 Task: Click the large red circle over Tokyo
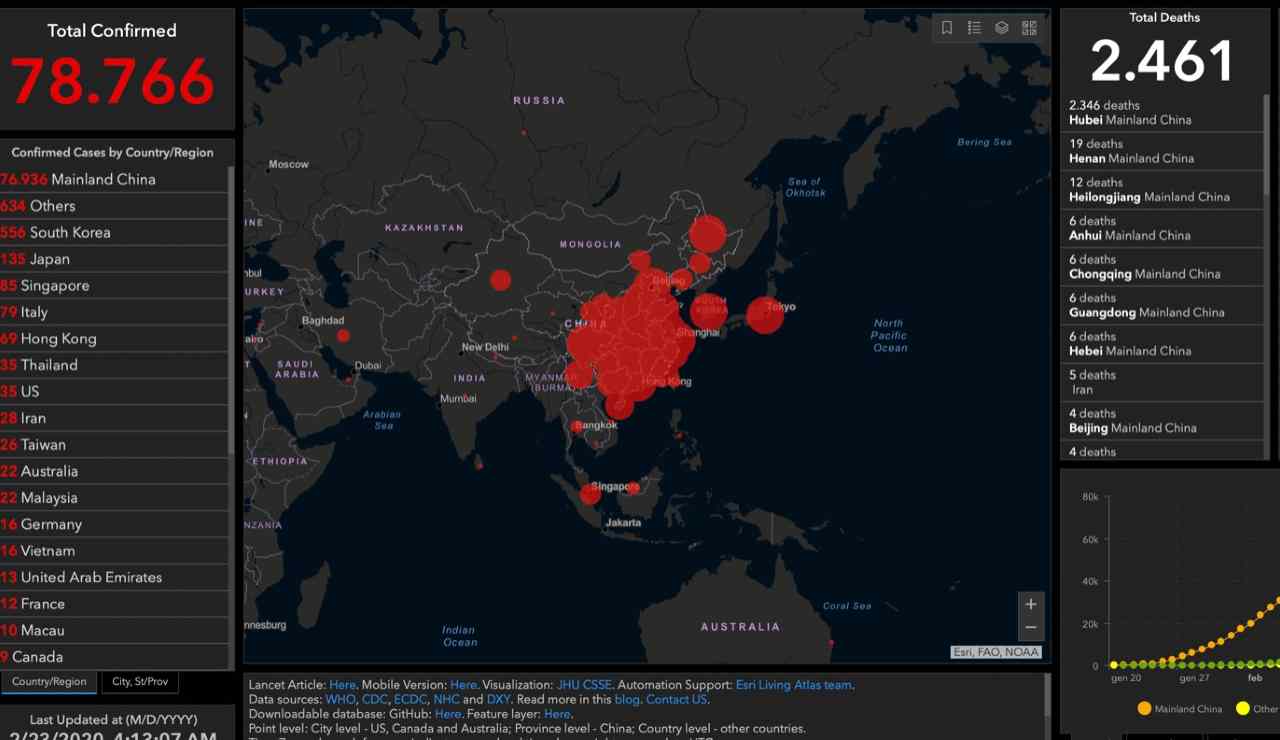tap(764, 315)
